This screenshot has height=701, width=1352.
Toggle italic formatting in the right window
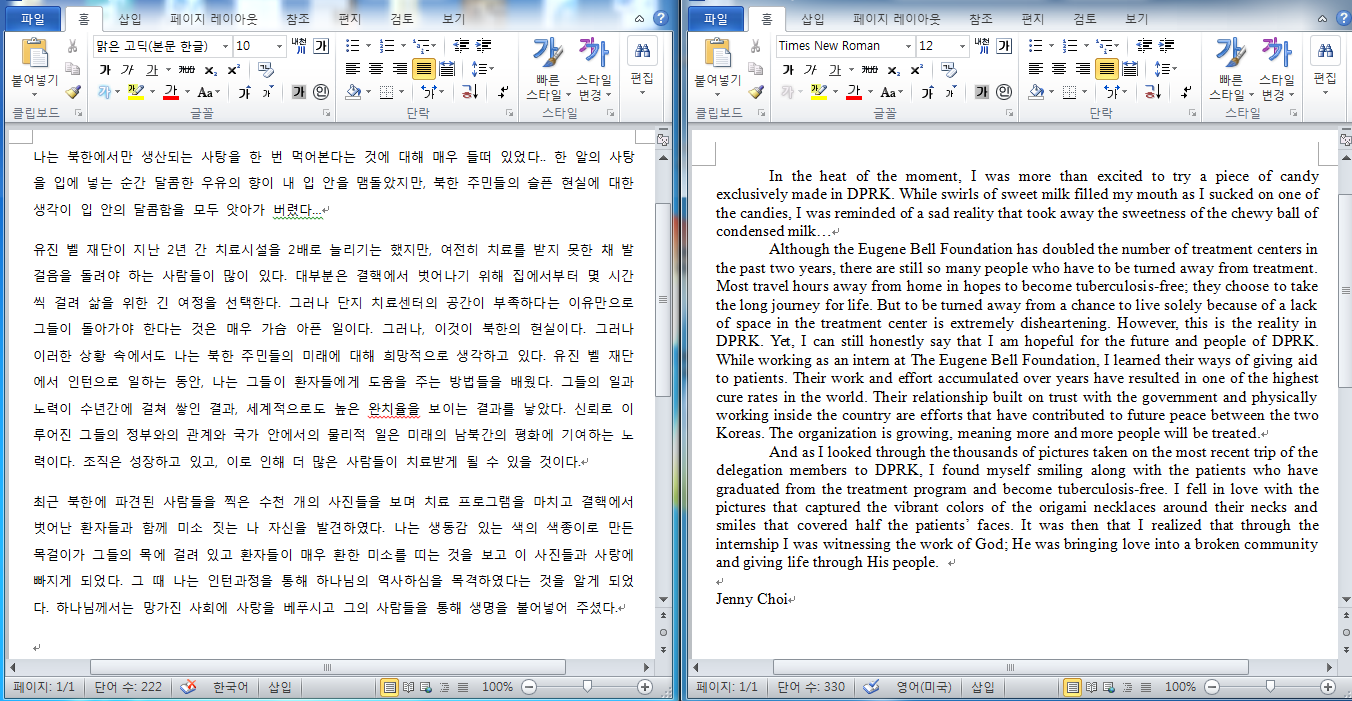click(x=810, y=70)
